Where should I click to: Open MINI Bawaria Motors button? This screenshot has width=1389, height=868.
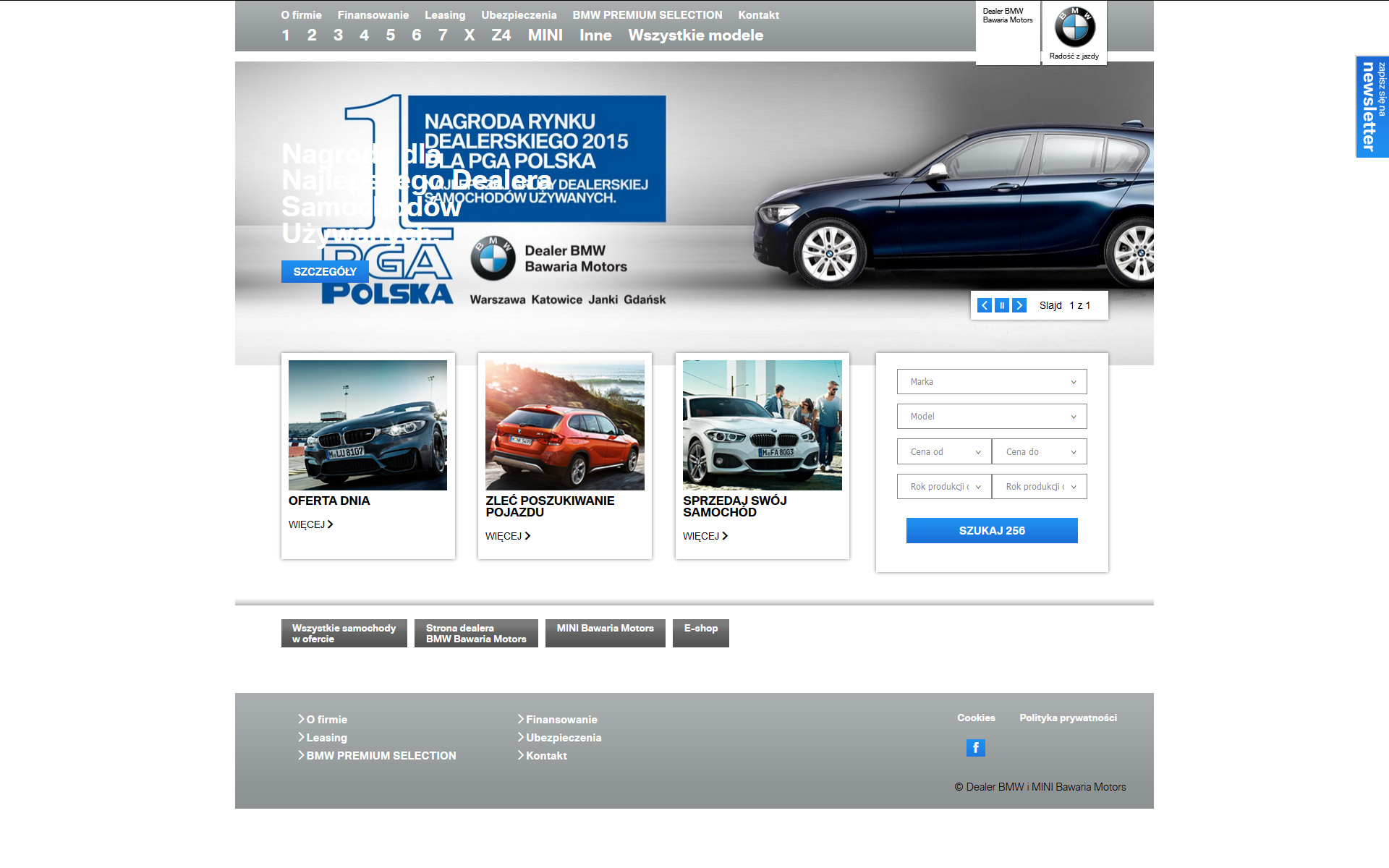click(605, 633)
